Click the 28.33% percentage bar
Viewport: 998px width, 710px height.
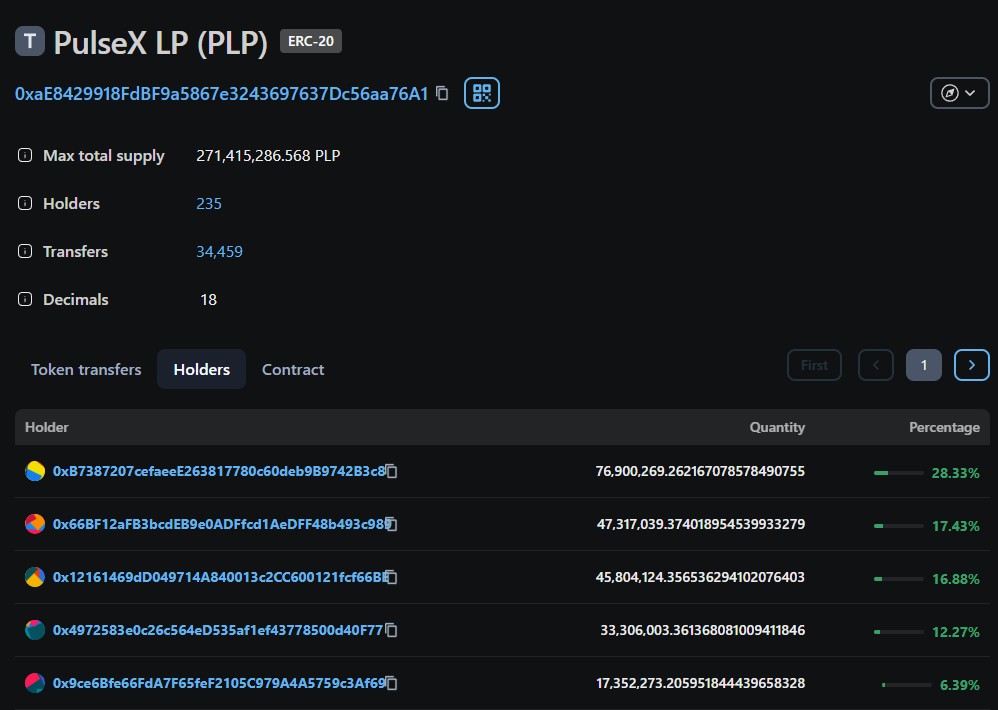(899, 473)
